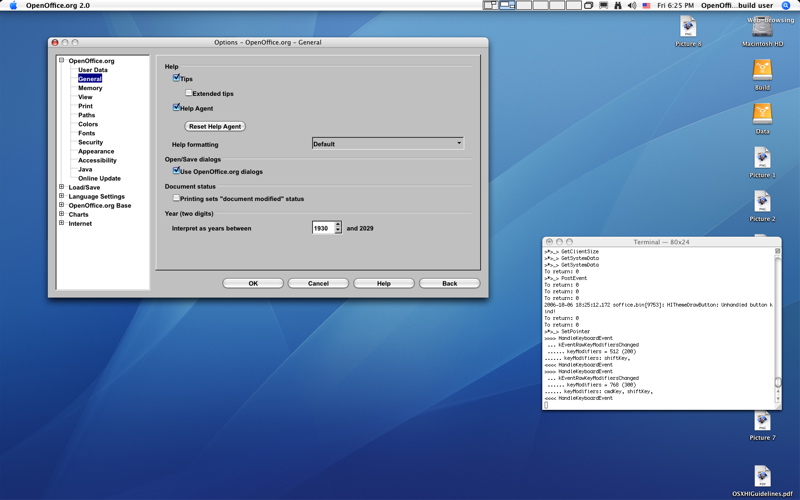The image size is (800, 500).
Task: Click 'To return: 0' under PostEvent in Terminal
Action: click(x=561, y=285)
